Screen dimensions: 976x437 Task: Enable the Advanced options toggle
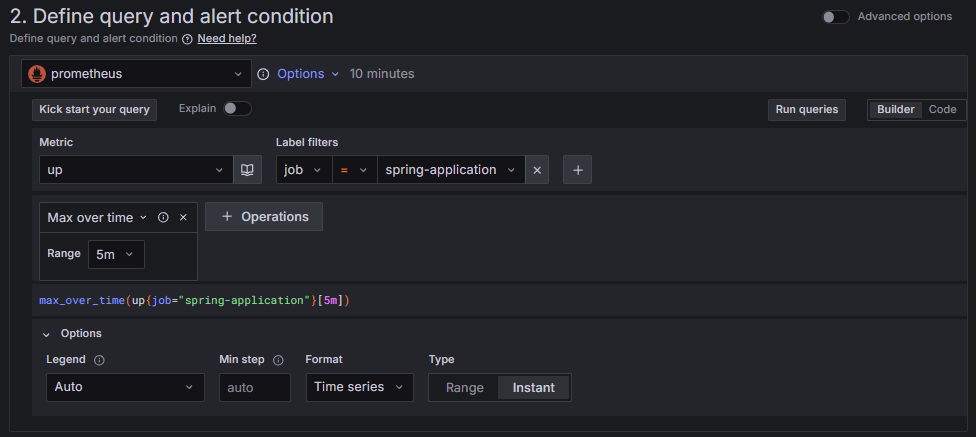(x=835, y=17)
